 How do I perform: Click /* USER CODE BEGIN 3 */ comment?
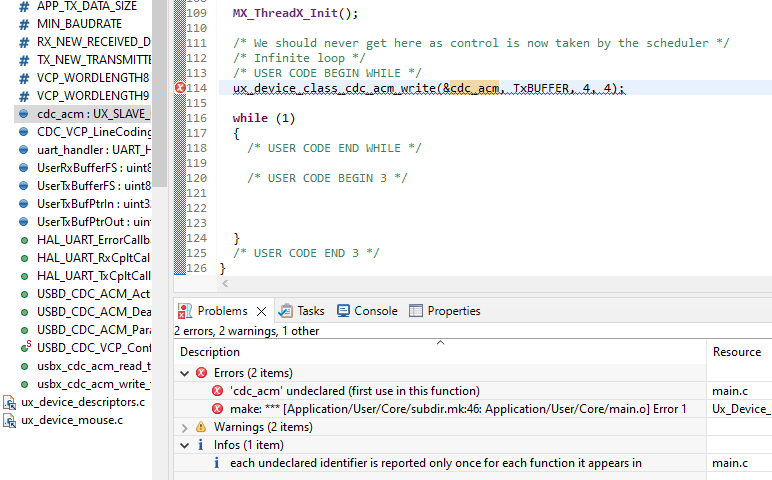[x=327, y=178]
